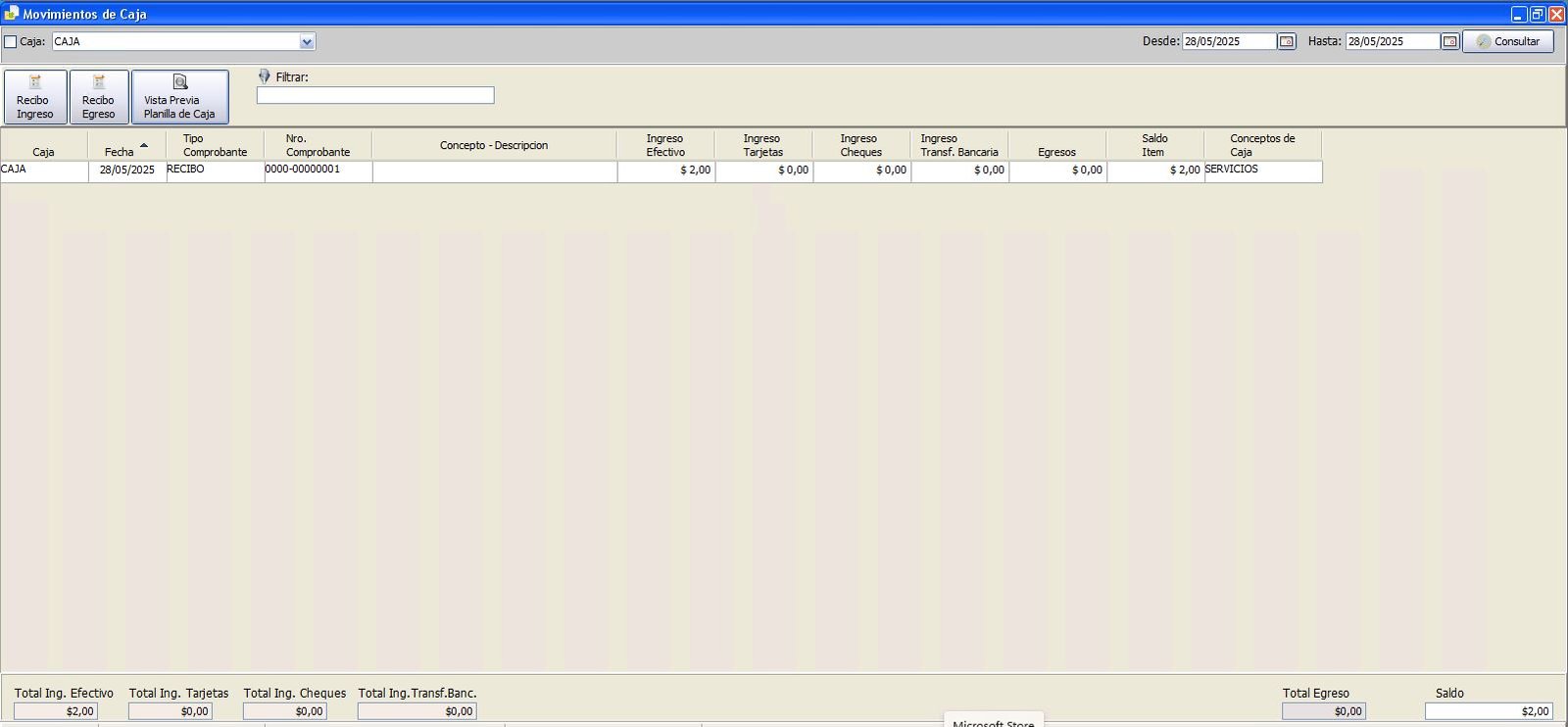Click the Movimientos de Caja window icon
1568x727 pixels.
coord(11,14)
